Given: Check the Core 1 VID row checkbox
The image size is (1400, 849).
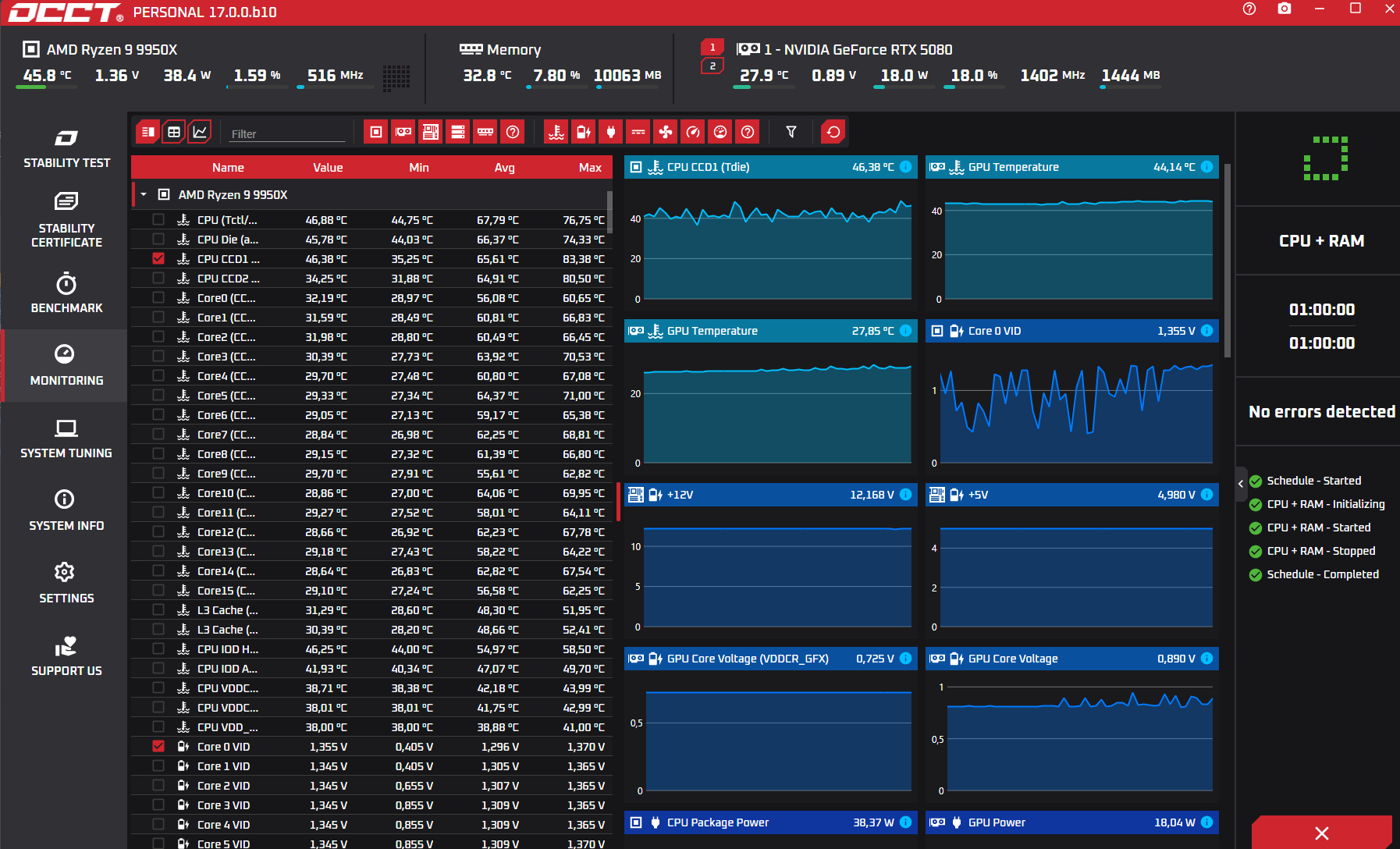Looking at the screenshot, I should [158, 766].
